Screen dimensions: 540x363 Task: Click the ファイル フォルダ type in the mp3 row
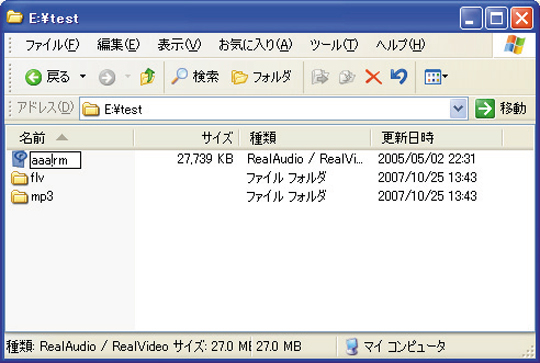coord(286,196)
